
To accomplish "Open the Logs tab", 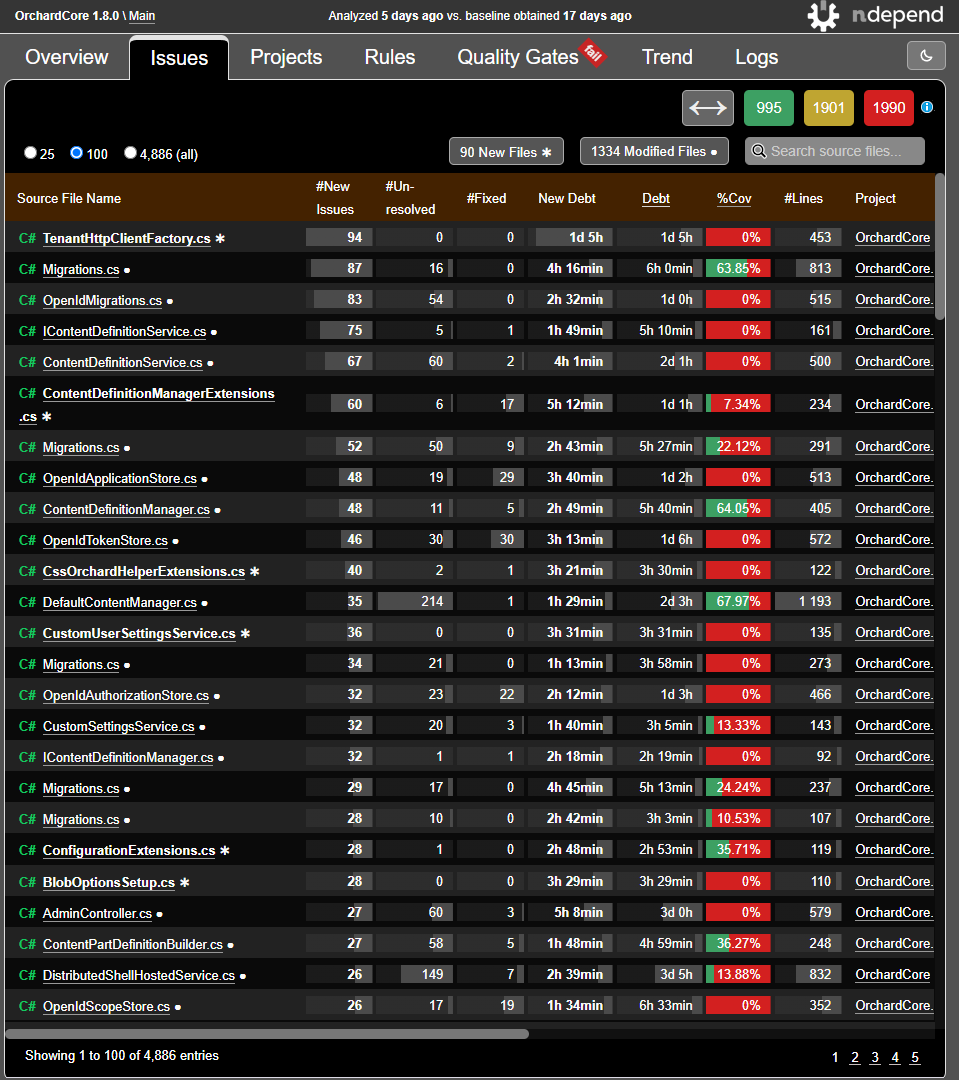I will [x=756, y=57].
